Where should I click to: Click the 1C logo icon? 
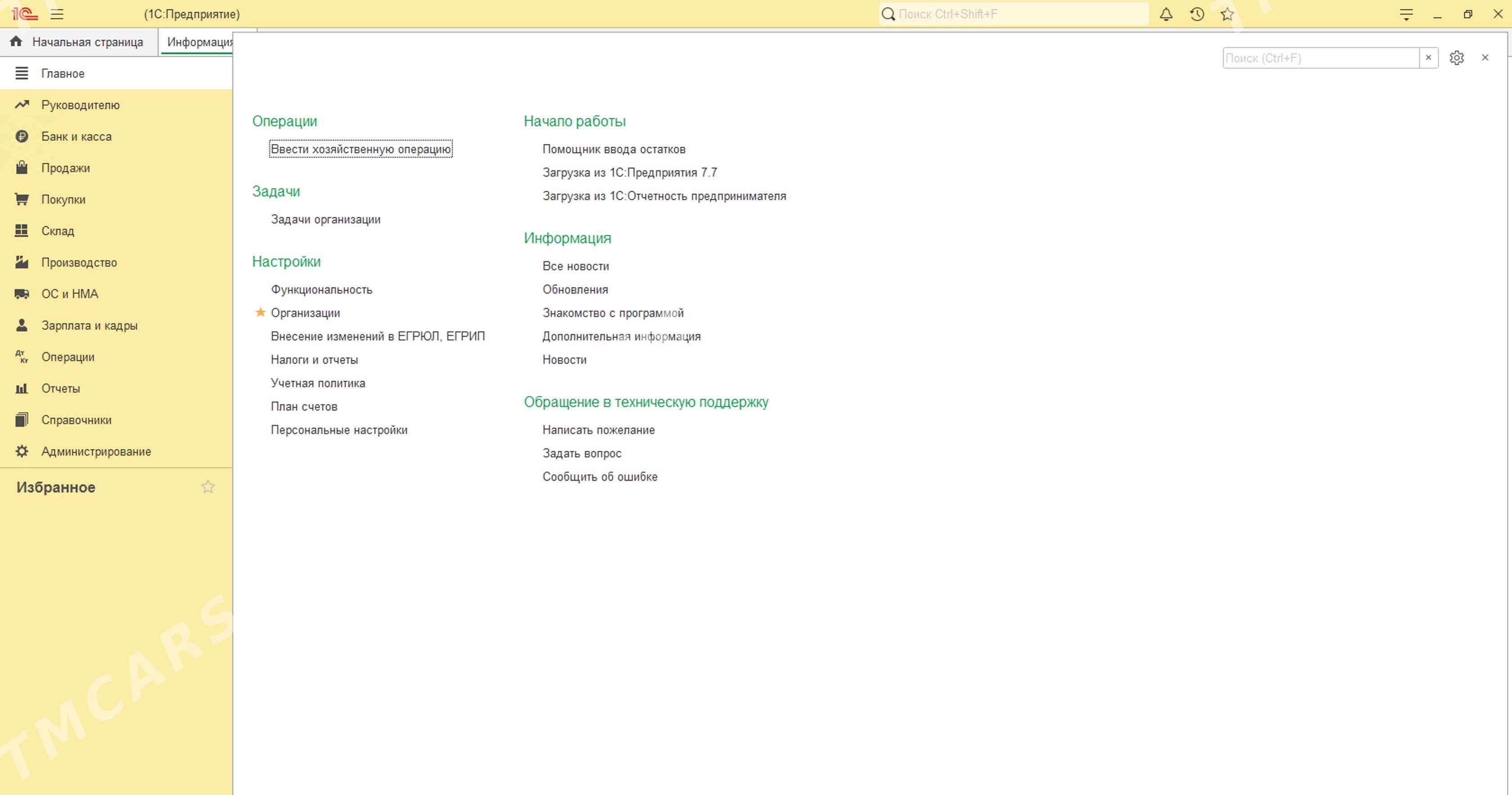[25, 14]
